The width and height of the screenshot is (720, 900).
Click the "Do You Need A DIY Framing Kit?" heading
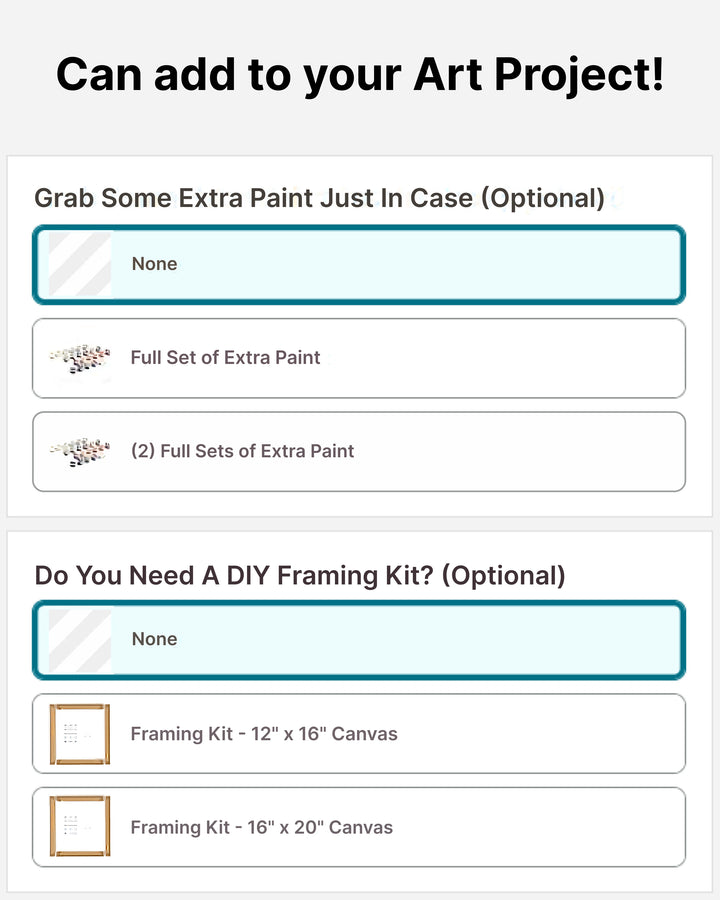pyautogui.click(x=300, y=576)
